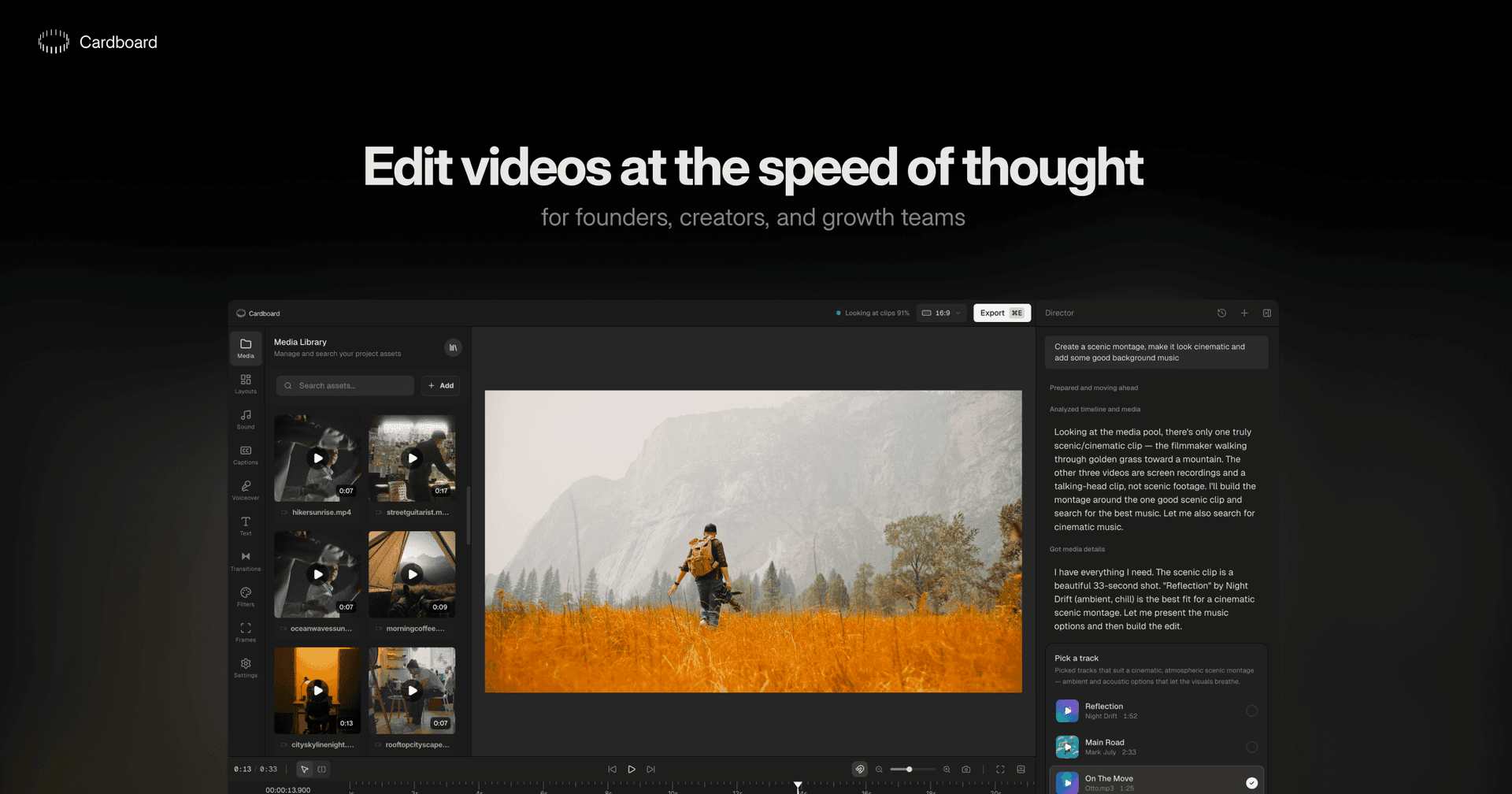Open Settings from the sidebar
Viewport: 1512px width, 794px height.
[245, 667]
